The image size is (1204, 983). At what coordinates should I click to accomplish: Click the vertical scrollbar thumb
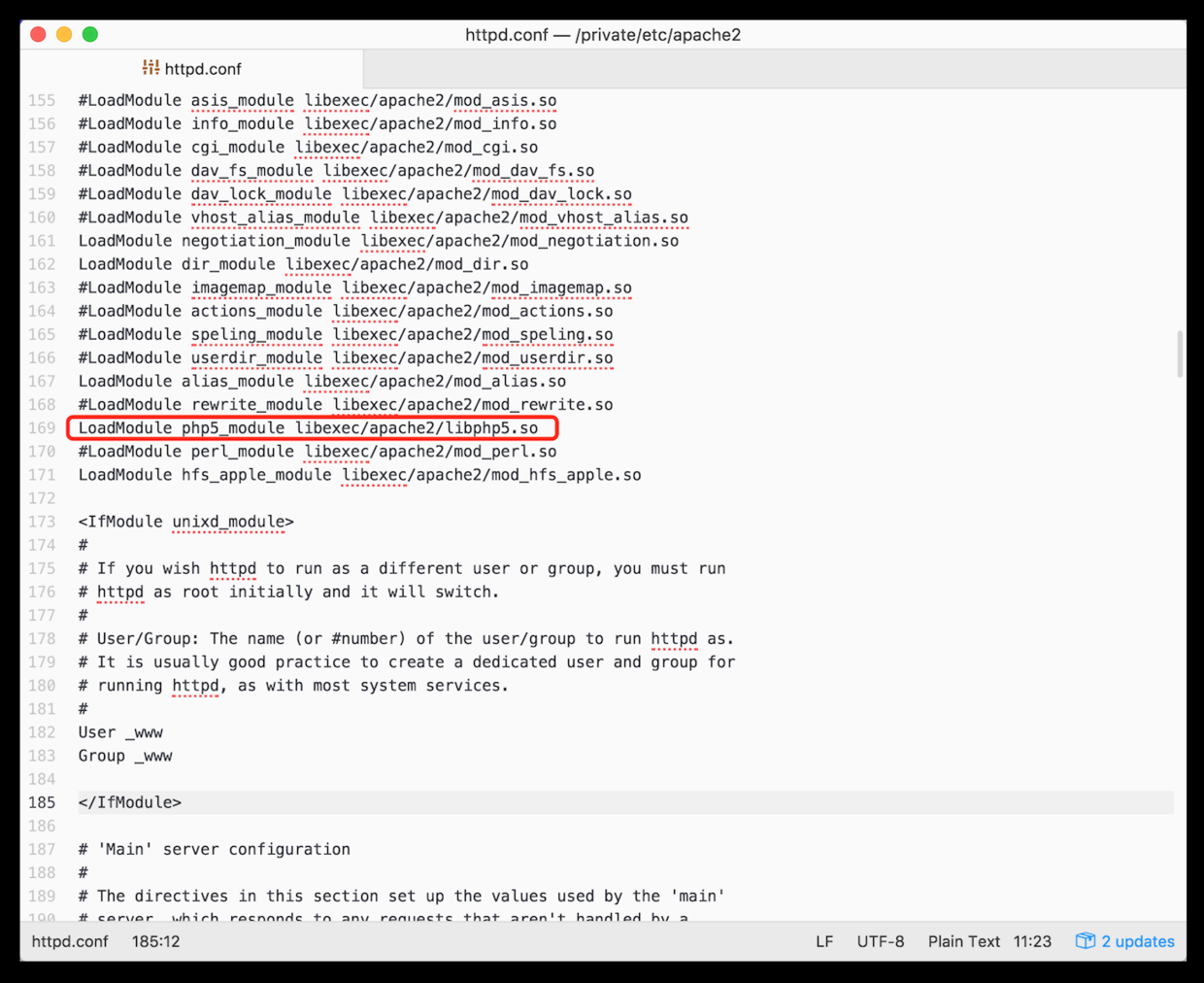tap(1180, 354)
